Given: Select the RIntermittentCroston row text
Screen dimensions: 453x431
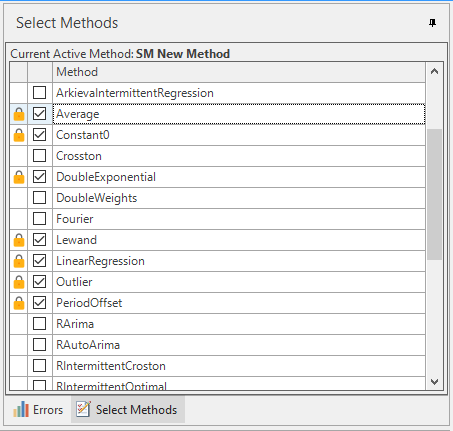Looking at the screenshot, I should click(x=111, y=366).
